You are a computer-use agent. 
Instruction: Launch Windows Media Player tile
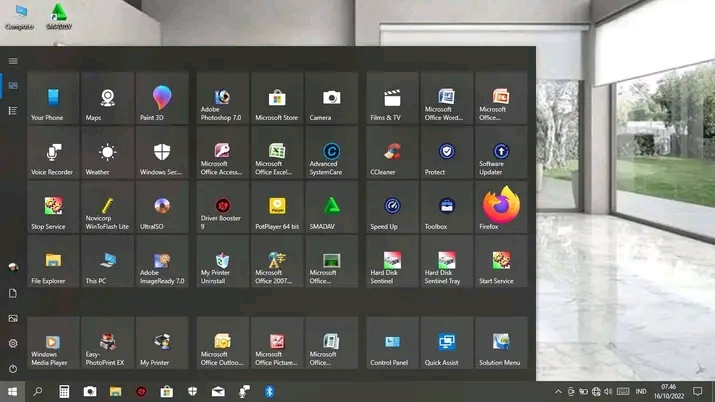[x=53, y=343]
